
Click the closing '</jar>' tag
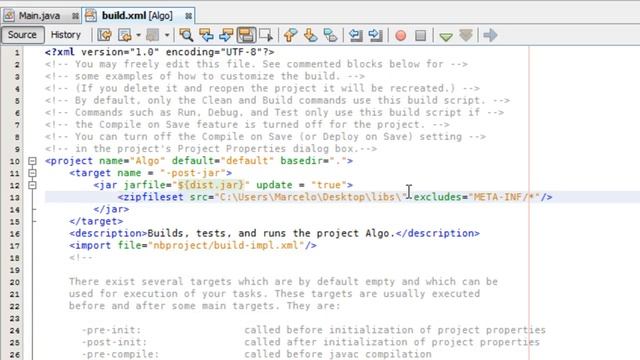point(111,209)
